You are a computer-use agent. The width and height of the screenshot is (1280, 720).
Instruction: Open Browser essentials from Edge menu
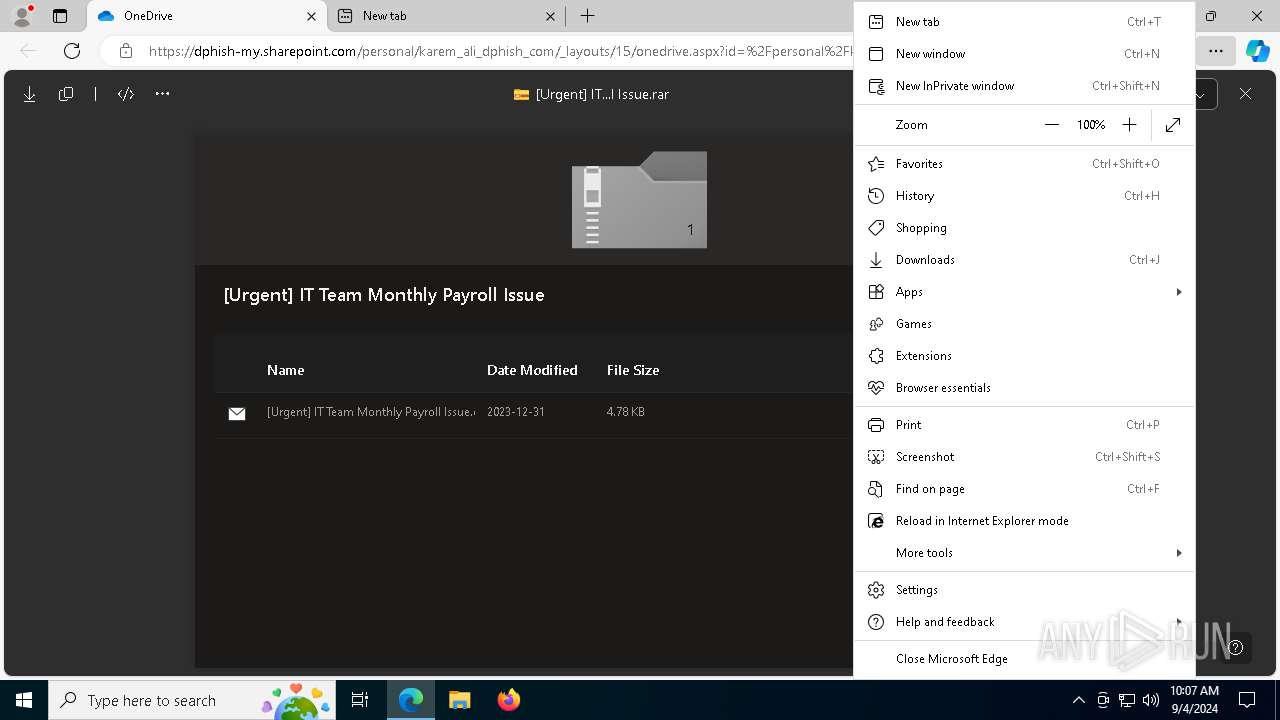pos(1024,388)
